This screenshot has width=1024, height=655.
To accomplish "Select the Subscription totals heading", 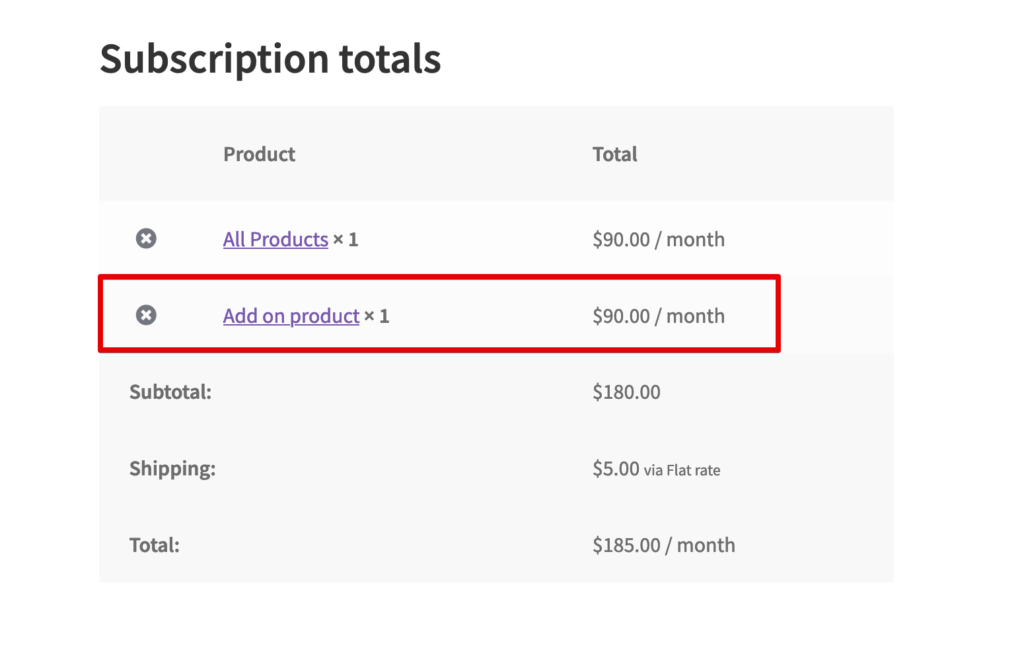I will coord(270,58).
